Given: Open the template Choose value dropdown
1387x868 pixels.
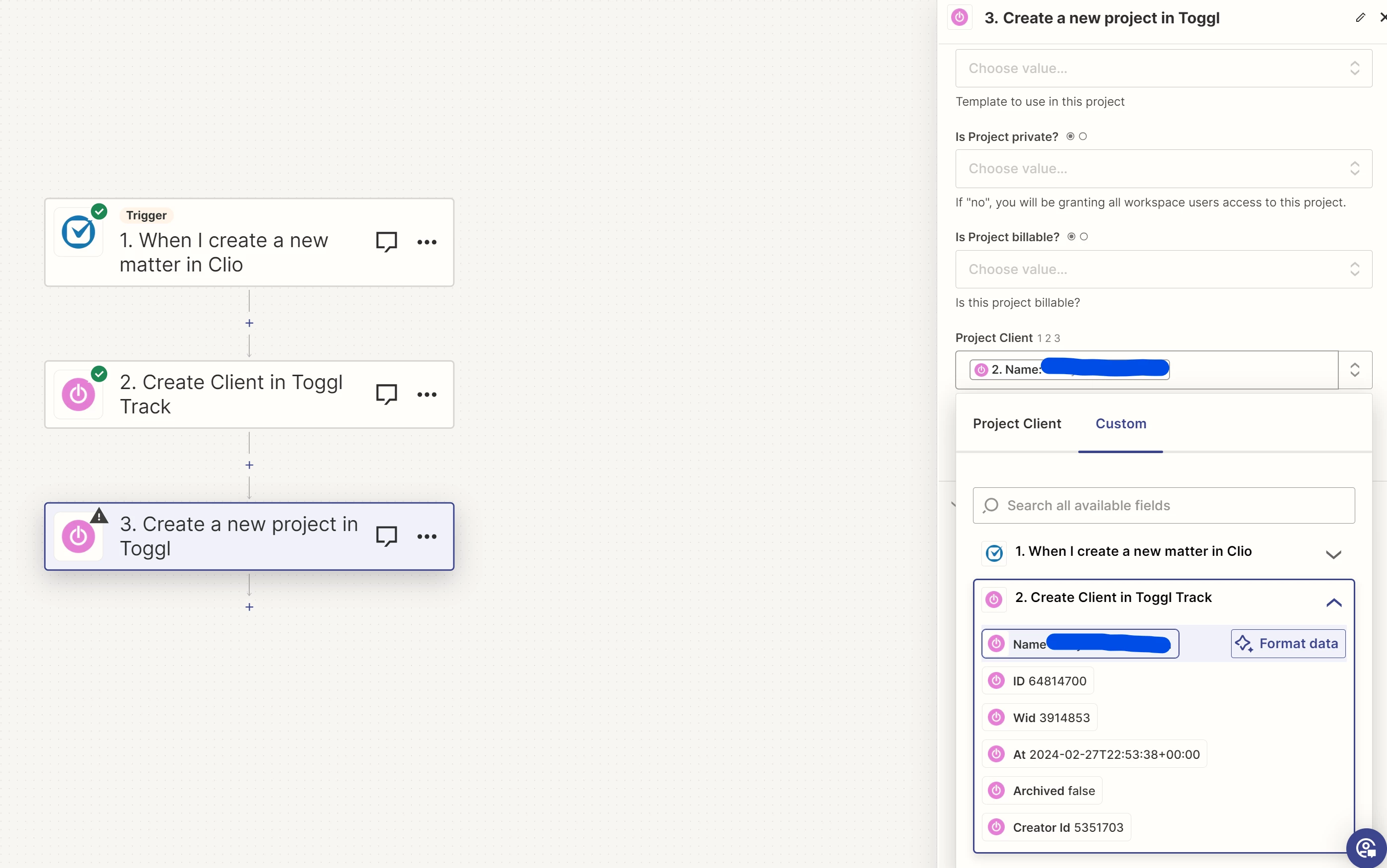Looking at the screenshot, I should [x=1163, y=68].
